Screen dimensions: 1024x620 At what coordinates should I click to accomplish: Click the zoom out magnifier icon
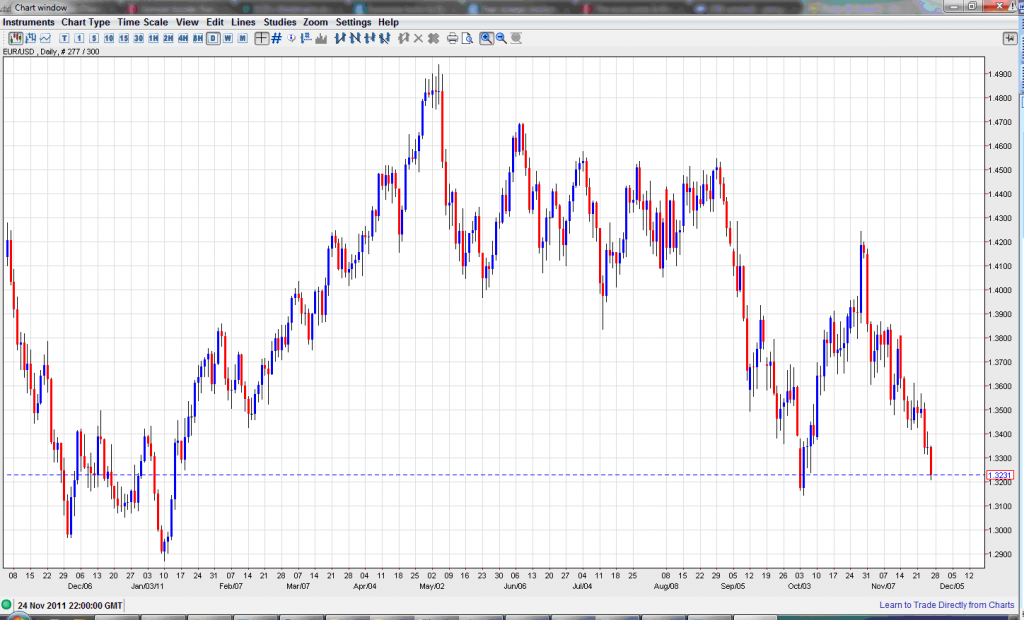point(501,39)
